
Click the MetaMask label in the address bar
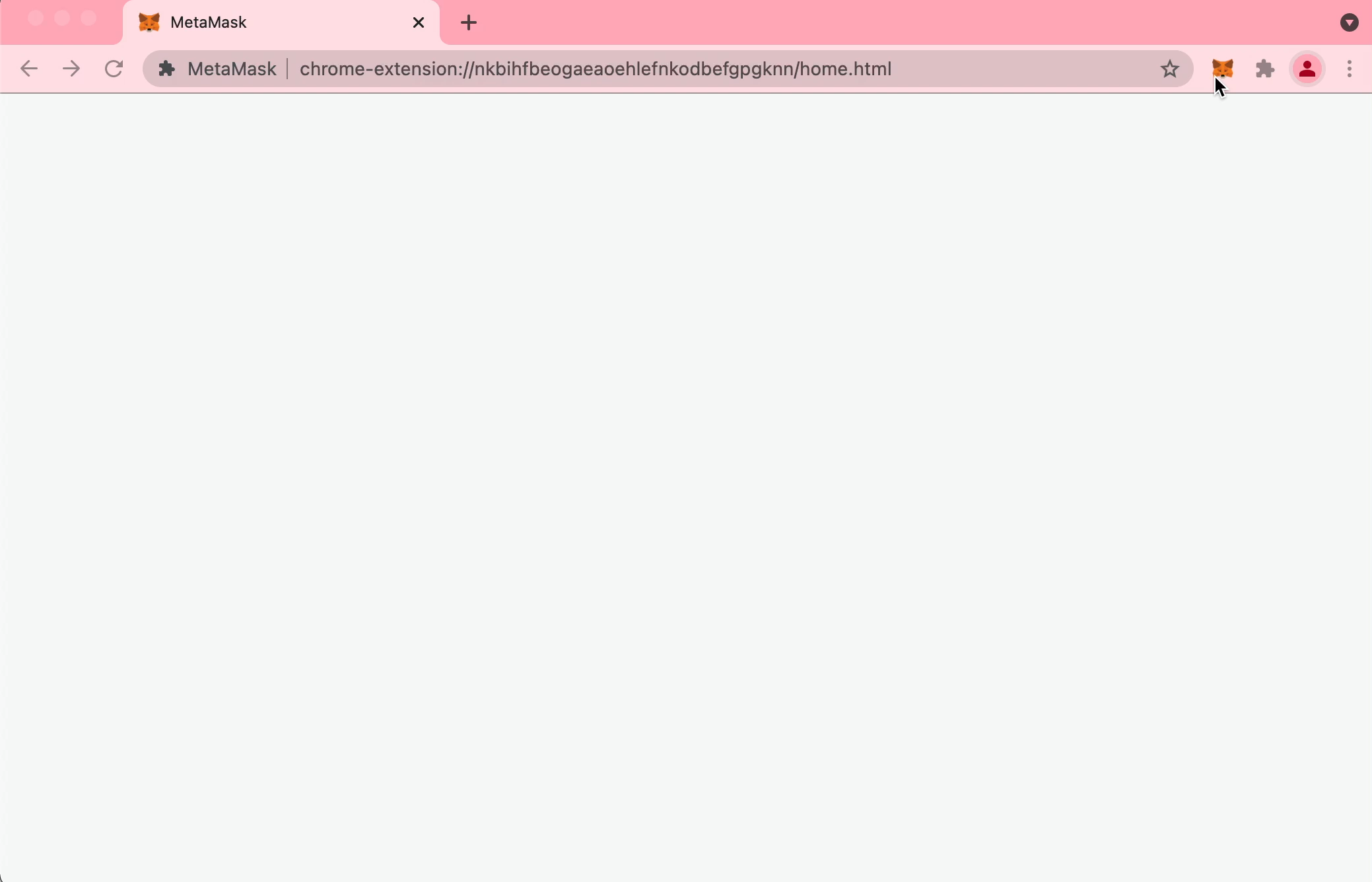pyautogui.click(x=232, y=69)
